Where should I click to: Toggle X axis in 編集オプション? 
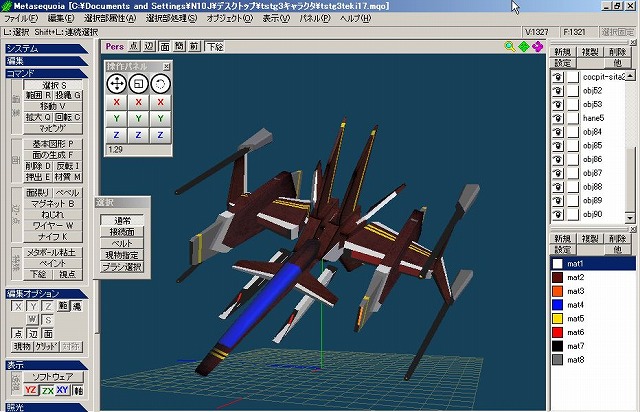tap(18, 306)
